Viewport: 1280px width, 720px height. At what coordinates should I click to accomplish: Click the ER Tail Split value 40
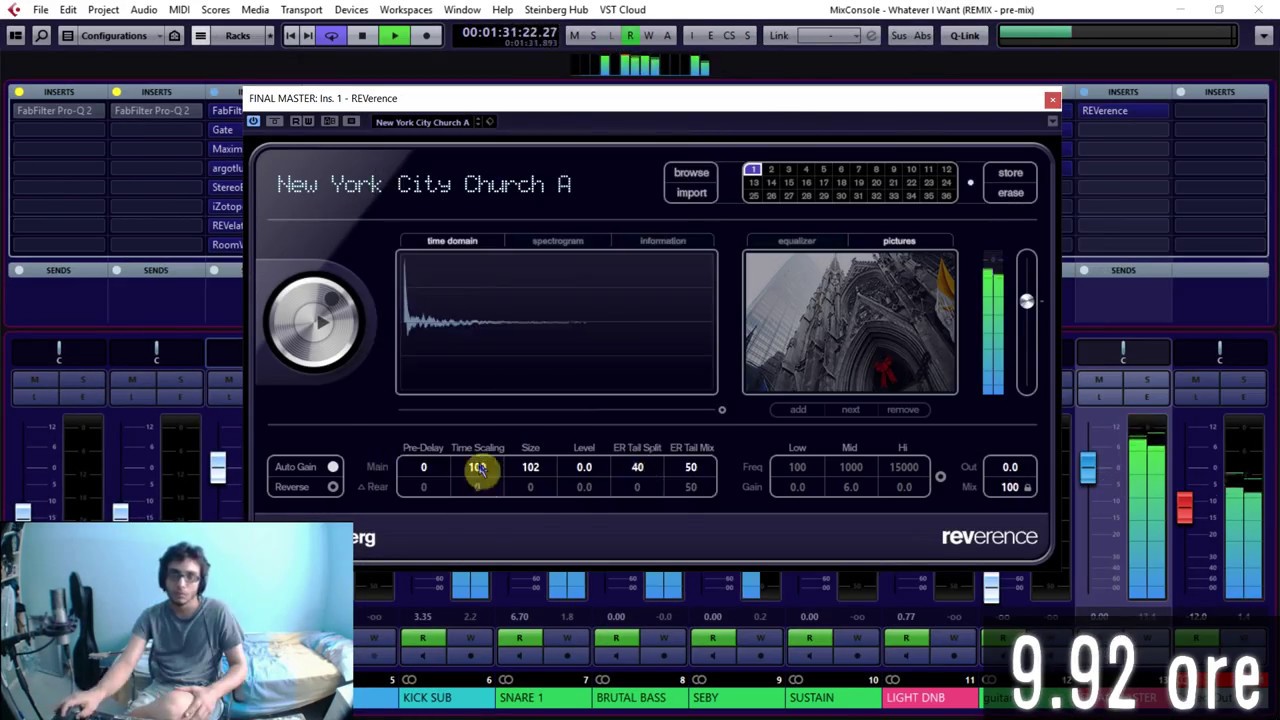637,467
